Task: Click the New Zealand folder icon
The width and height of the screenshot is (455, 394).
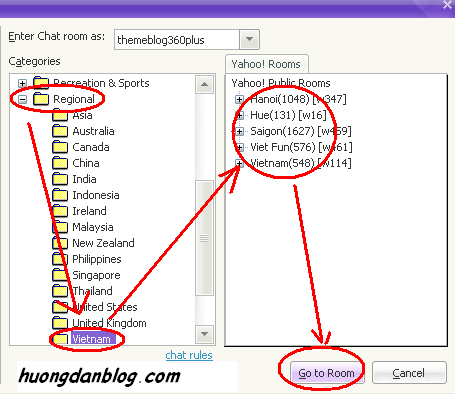Action: click(60, 243)
